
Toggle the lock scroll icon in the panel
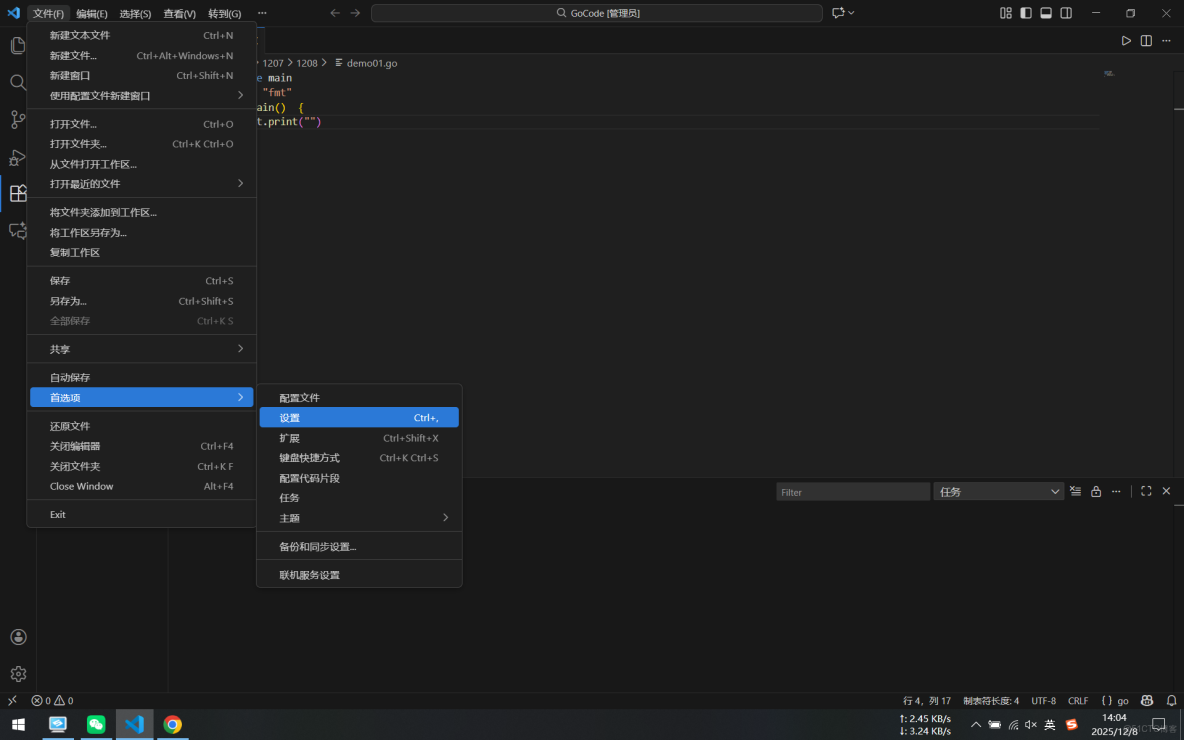1096,491
